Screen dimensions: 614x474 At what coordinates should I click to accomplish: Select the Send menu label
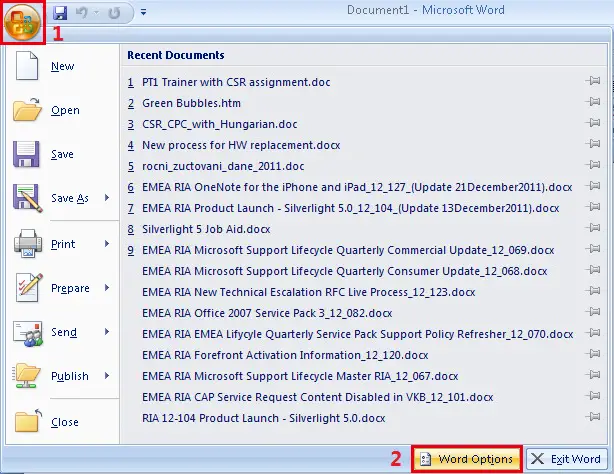coord(64,332)
